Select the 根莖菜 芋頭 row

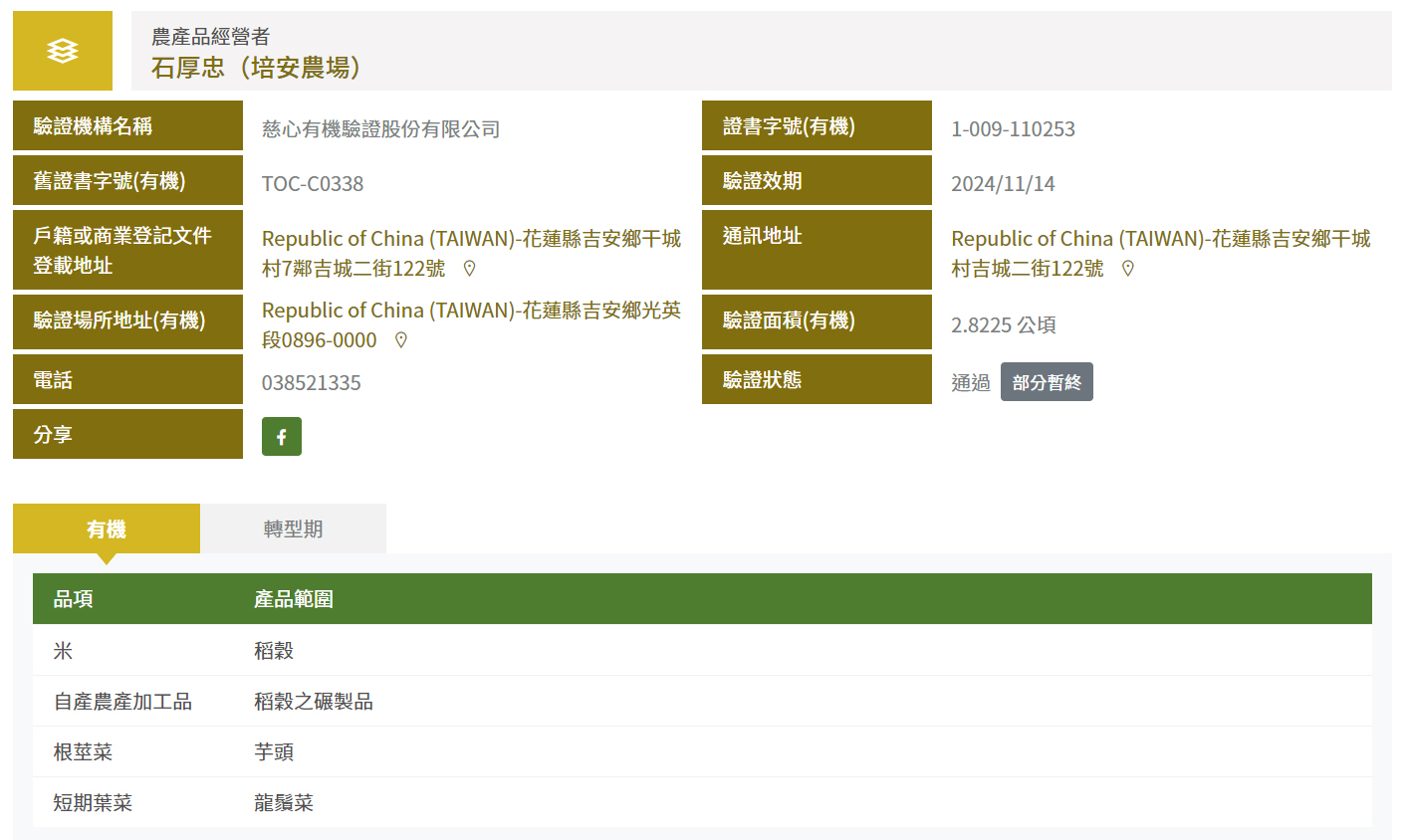click(702, 752)
